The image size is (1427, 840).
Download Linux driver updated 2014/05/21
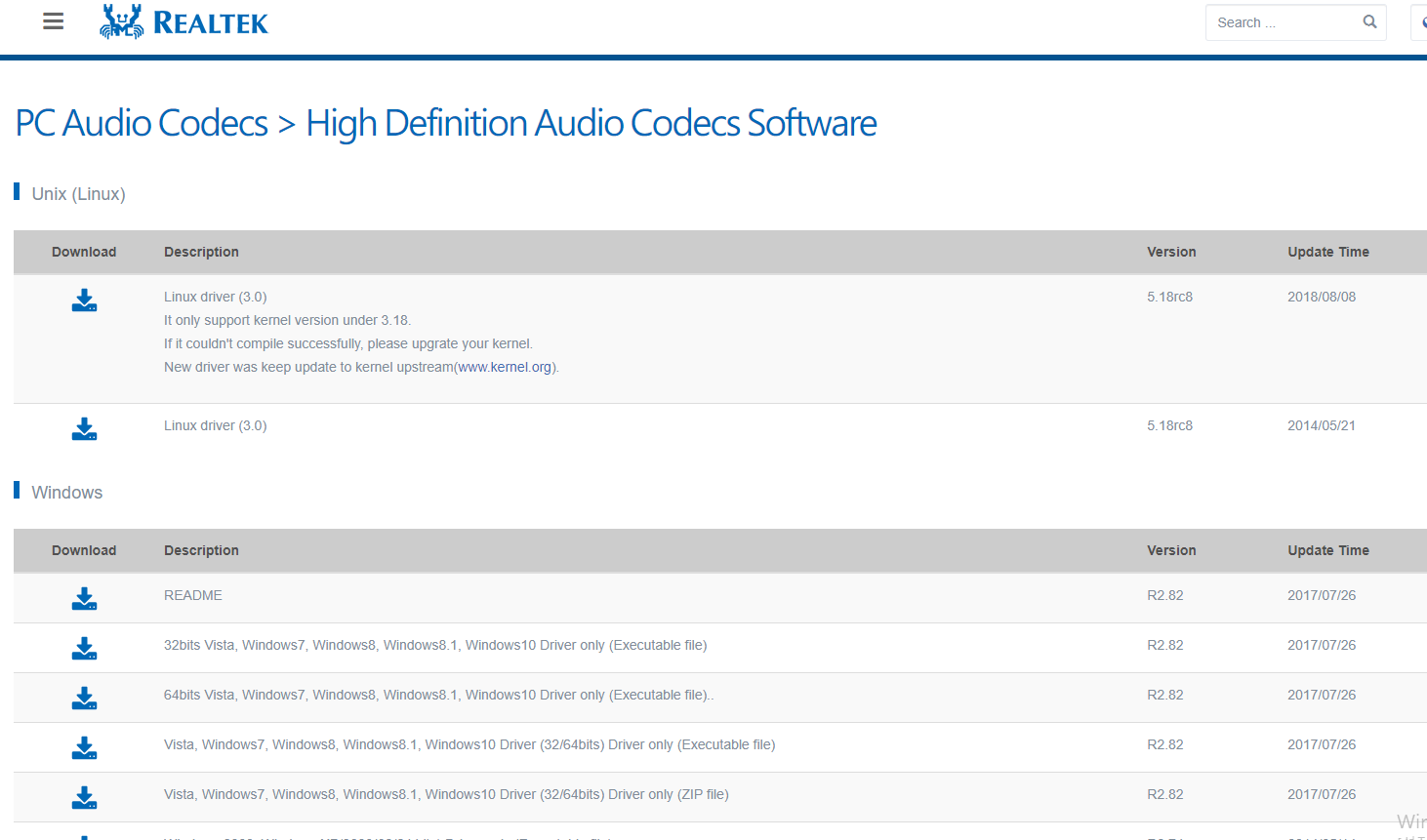(x=85, y=429)
